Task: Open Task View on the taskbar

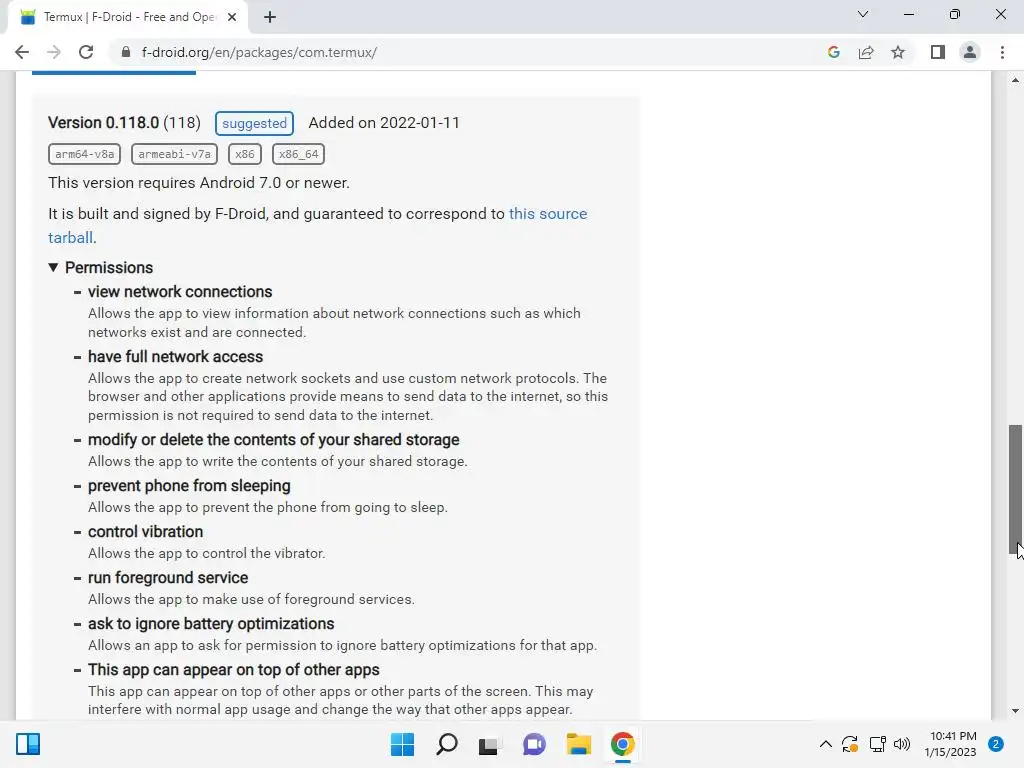Action: [490, 744]
